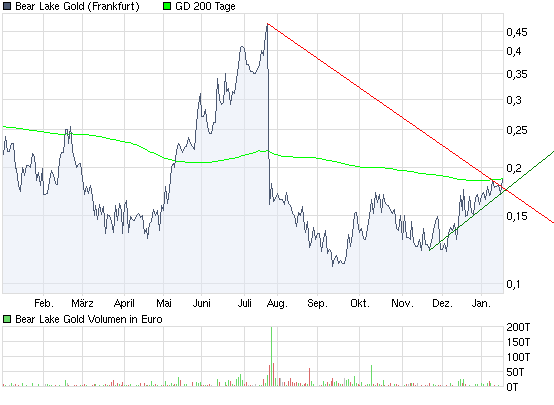Click the 0,4 price axis value
This screenshot has height=405, width=554.
[x=514, y=51]
